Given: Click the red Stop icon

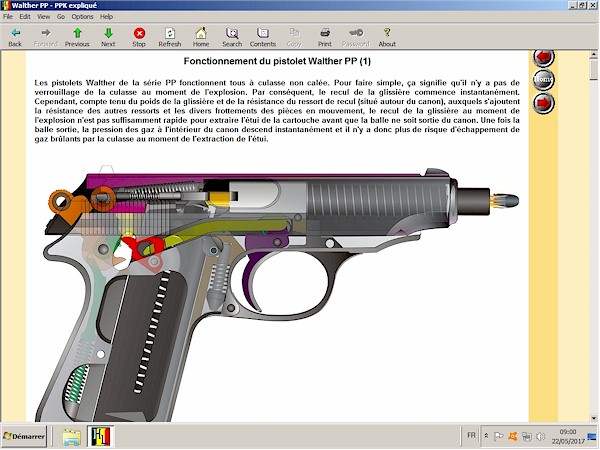Looking at the screenshot, I should tap(139, 37).
